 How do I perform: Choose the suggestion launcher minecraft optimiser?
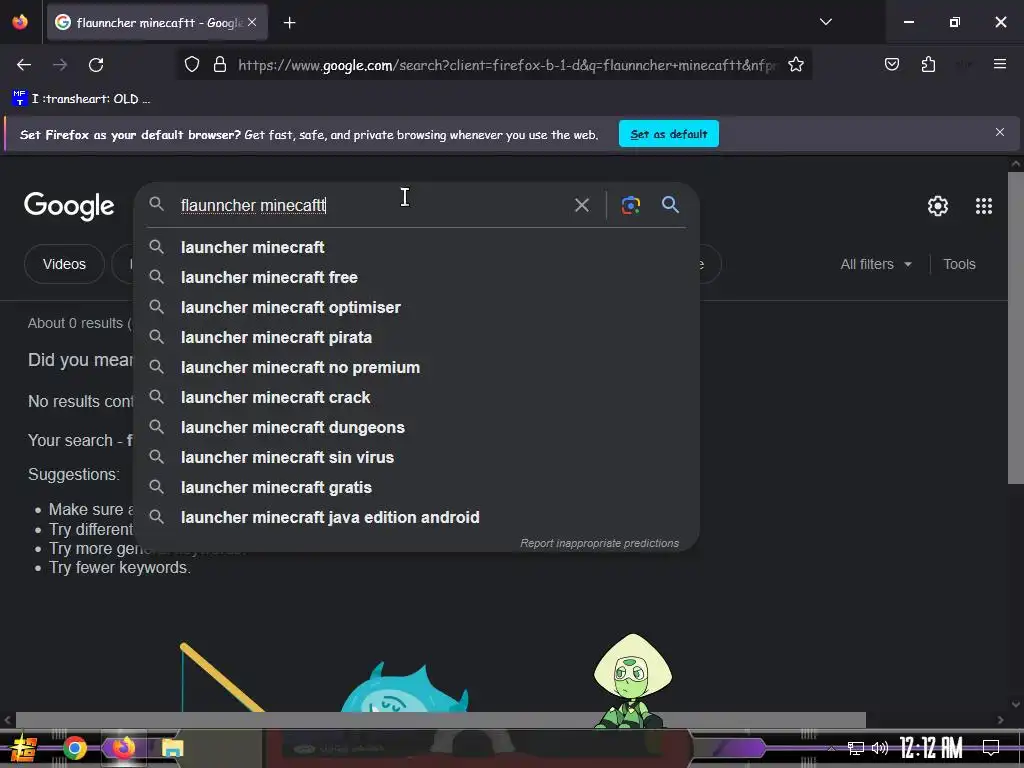tap(417, 307)
